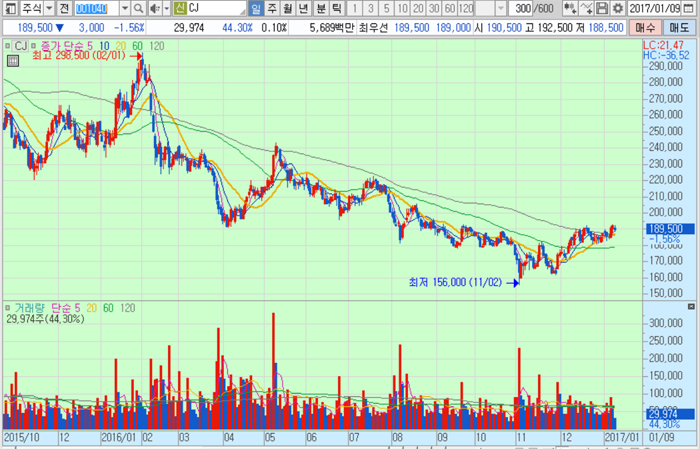The image size is (700, 449).
Task: Click the 001040 stock code input field
Action: [x=94, y=8]
